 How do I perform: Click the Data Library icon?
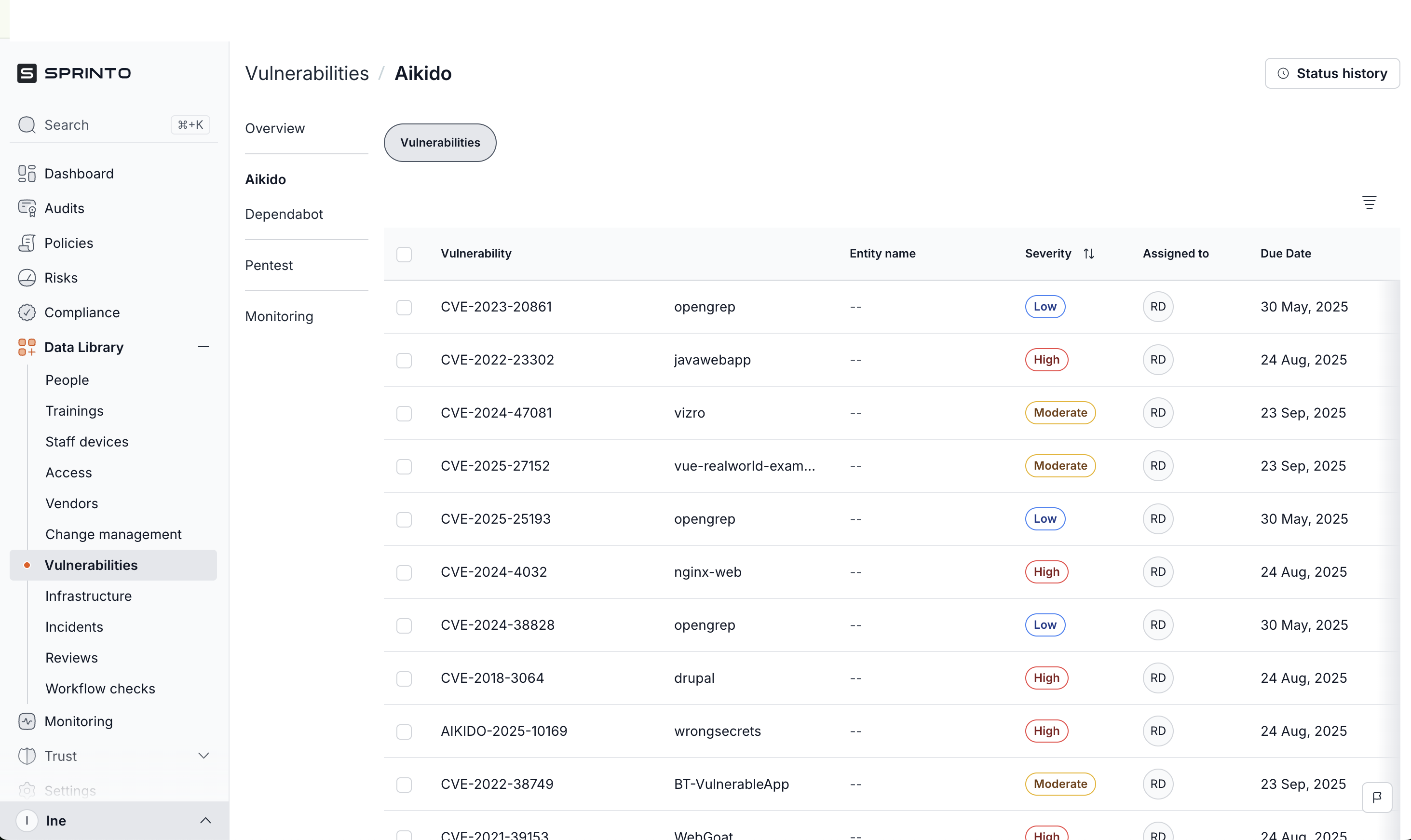click(27, 347)
